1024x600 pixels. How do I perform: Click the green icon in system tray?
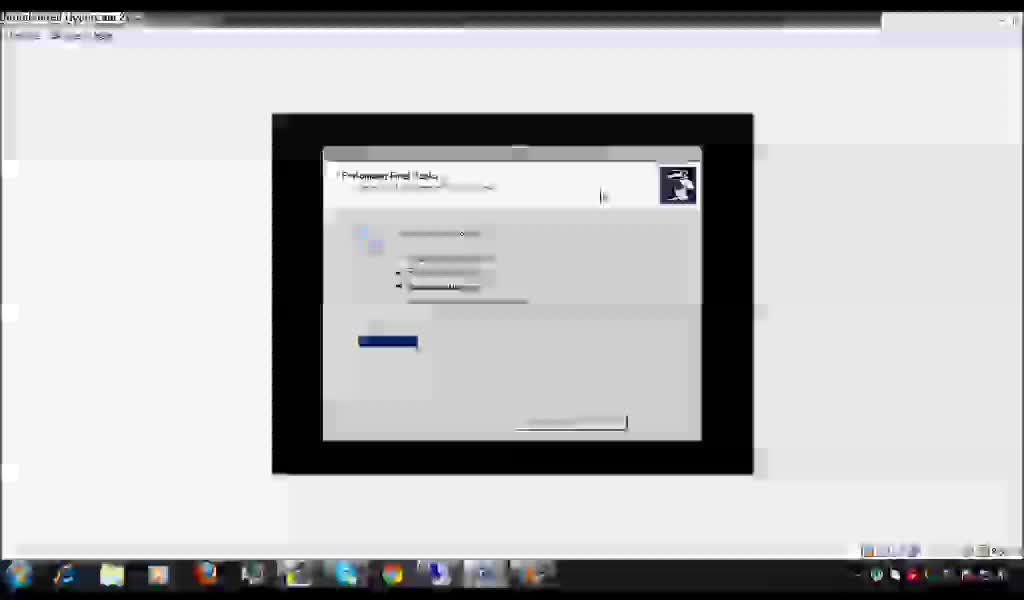[876, 574]
